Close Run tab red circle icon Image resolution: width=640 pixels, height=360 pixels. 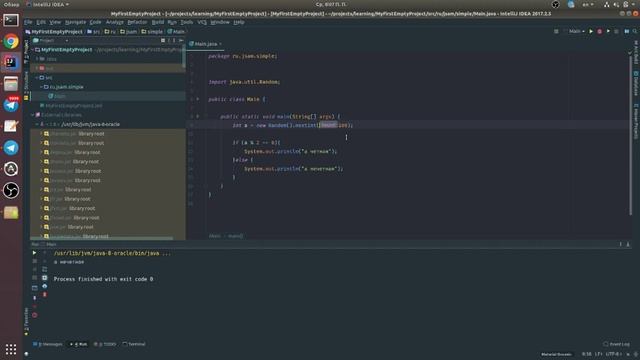click(34, 315)
